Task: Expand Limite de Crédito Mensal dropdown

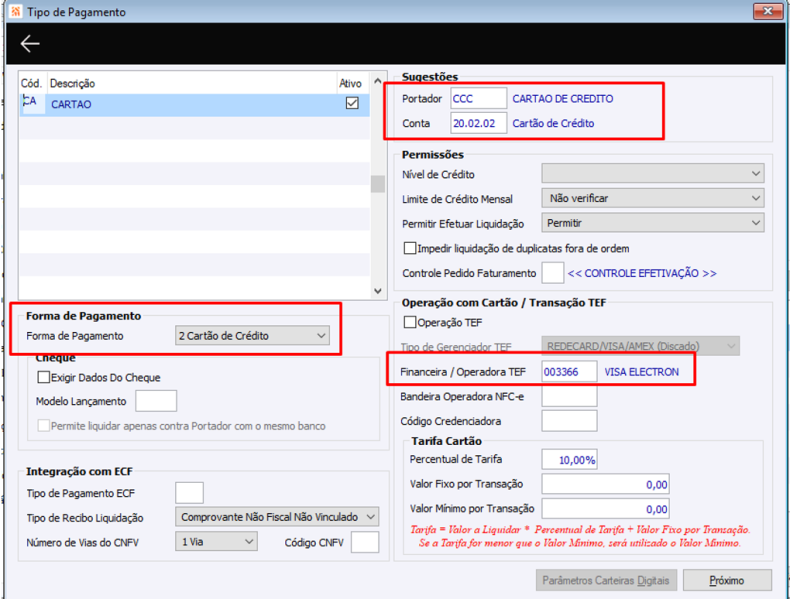Action: (653, 198)
